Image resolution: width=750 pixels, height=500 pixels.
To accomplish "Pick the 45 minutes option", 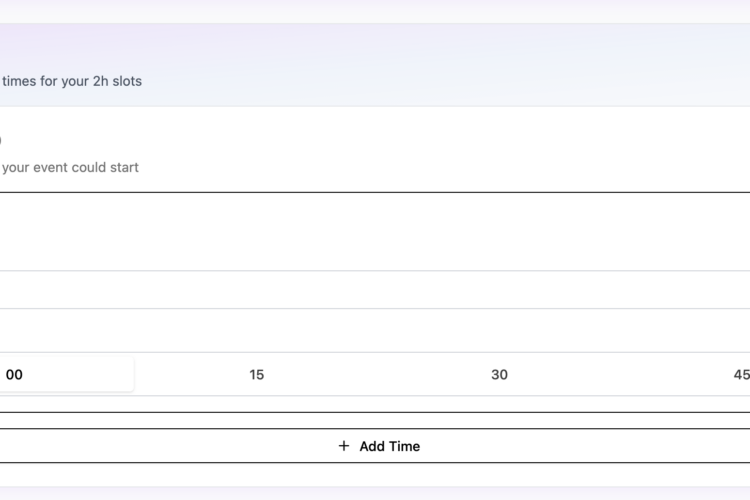I will point(740,375).
